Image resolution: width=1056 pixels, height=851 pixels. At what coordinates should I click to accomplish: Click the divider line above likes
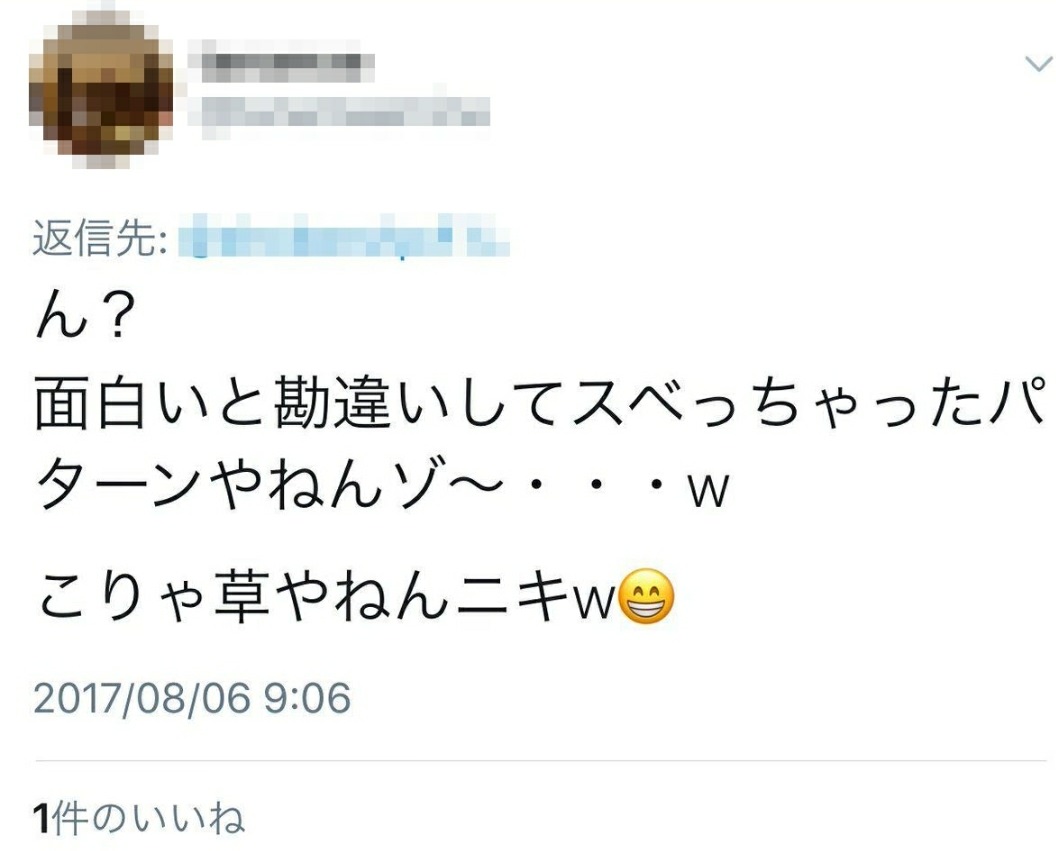[541, 761]
